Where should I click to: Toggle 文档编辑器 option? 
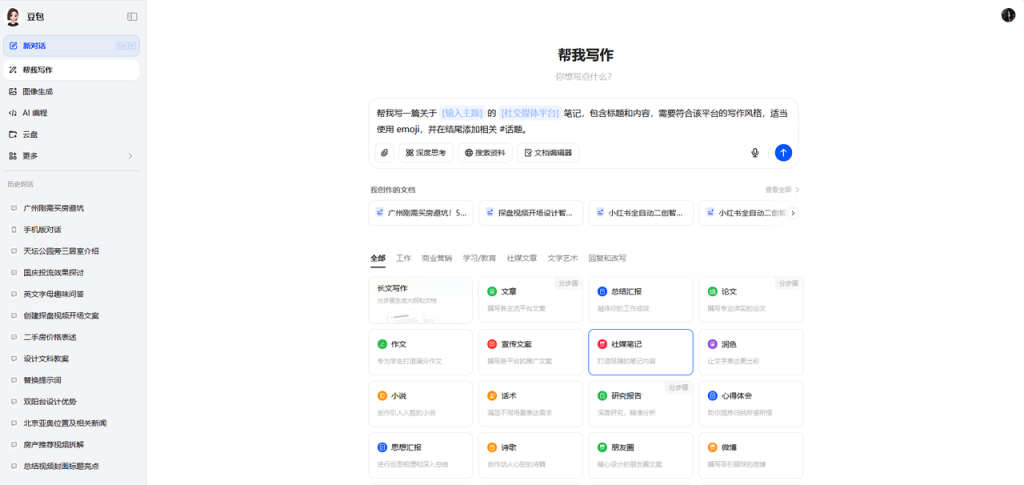(x=548, y=153)
